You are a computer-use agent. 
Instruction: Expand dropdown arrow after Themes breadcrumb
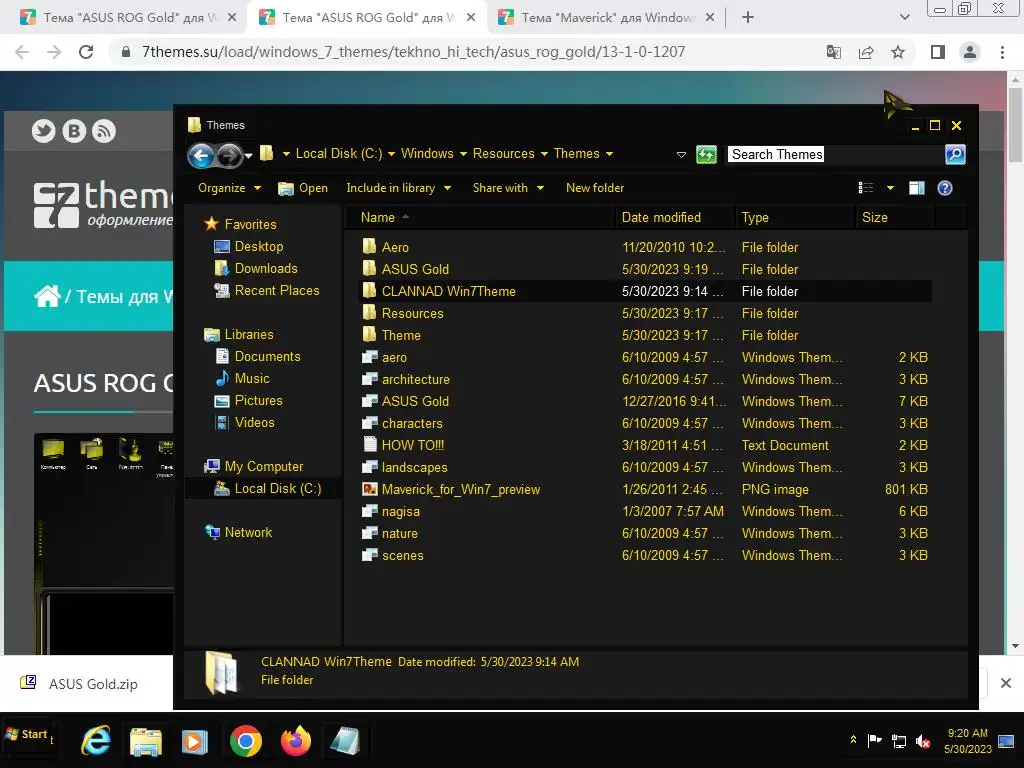click(x=609, y=154)
